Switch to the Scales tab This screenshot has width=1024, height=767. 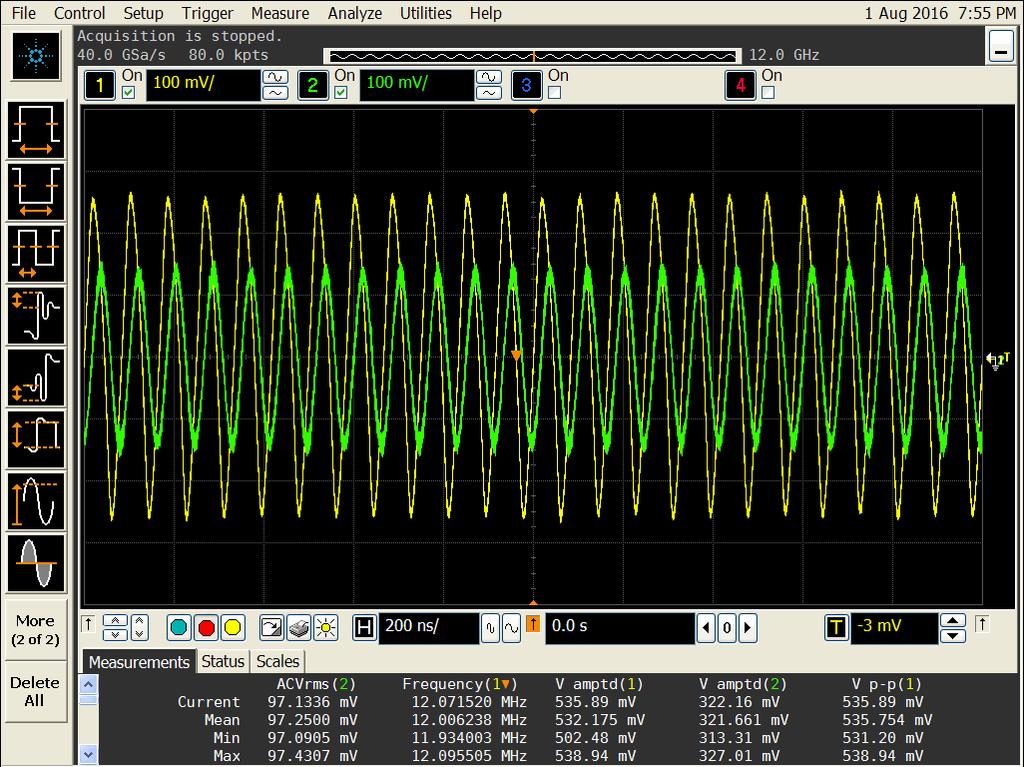click(278, 662)
